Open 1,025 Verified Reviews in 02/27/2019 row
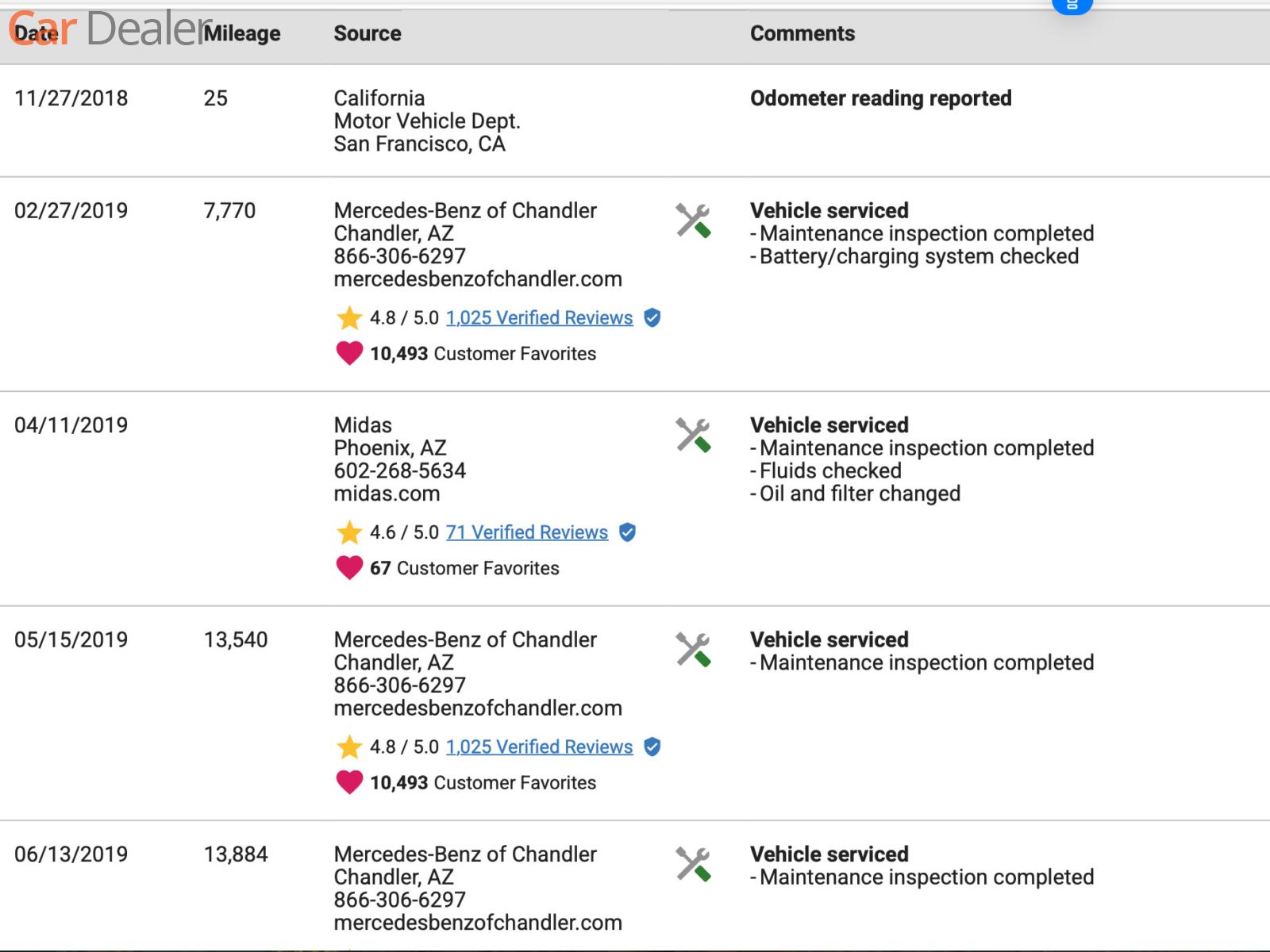Image resolution: width=1270 pixels, height=952 pixels. coord(539,318)
